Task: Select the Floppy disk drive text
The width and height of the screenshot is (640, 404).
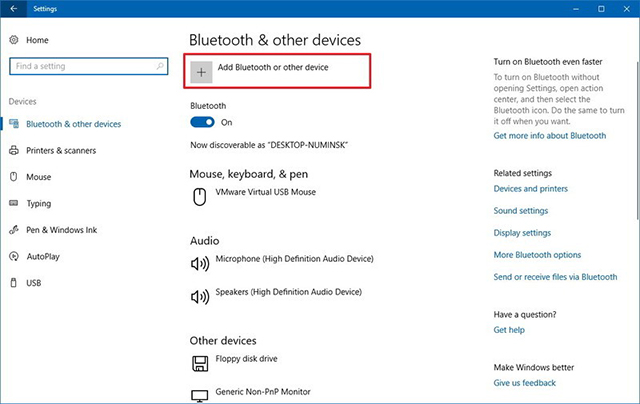Action: (x=247, y=359)
